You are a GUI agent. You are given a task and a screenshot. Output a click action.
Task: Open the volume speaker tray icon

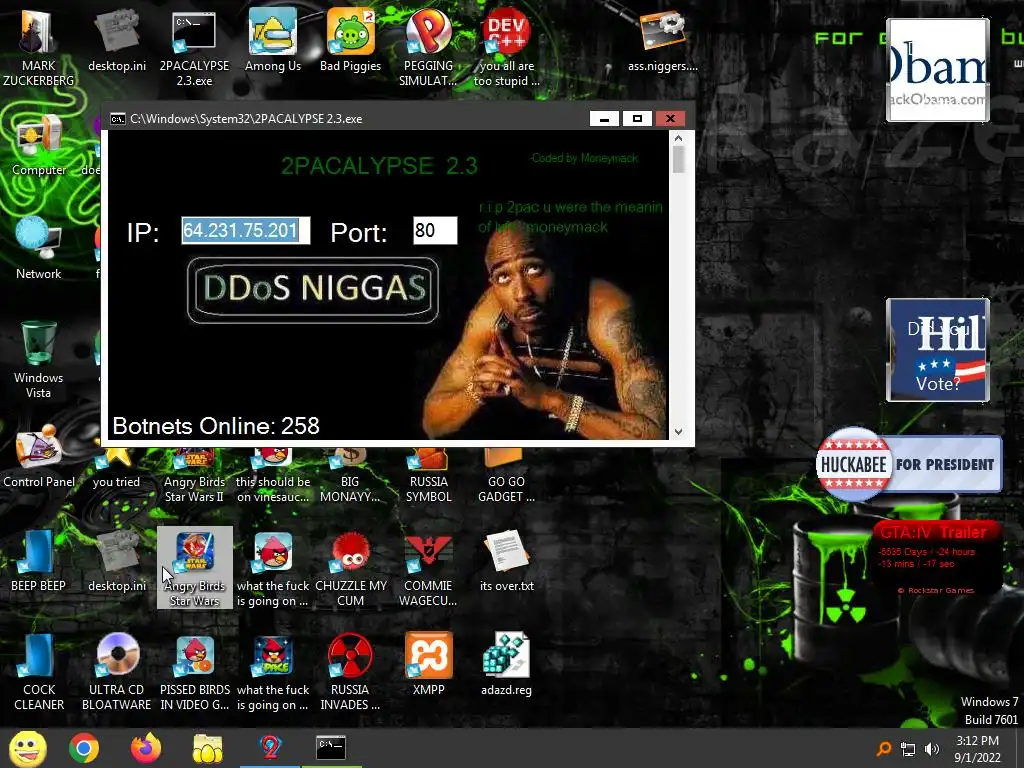point(932,749)
